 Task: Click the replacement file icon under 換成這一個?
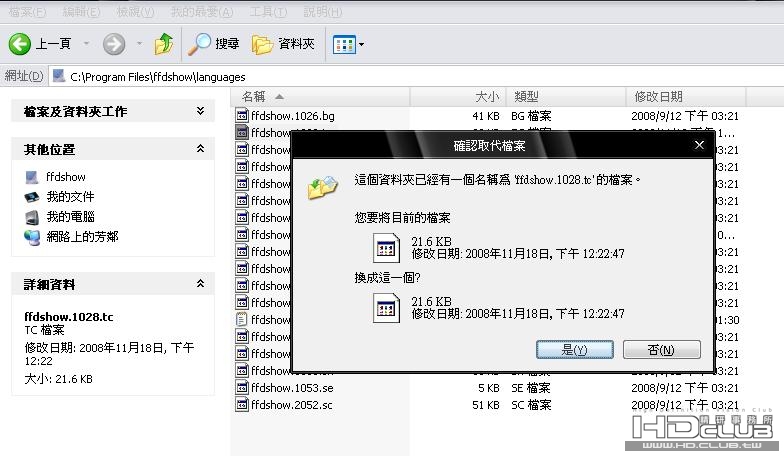click(x=386, y=308)
